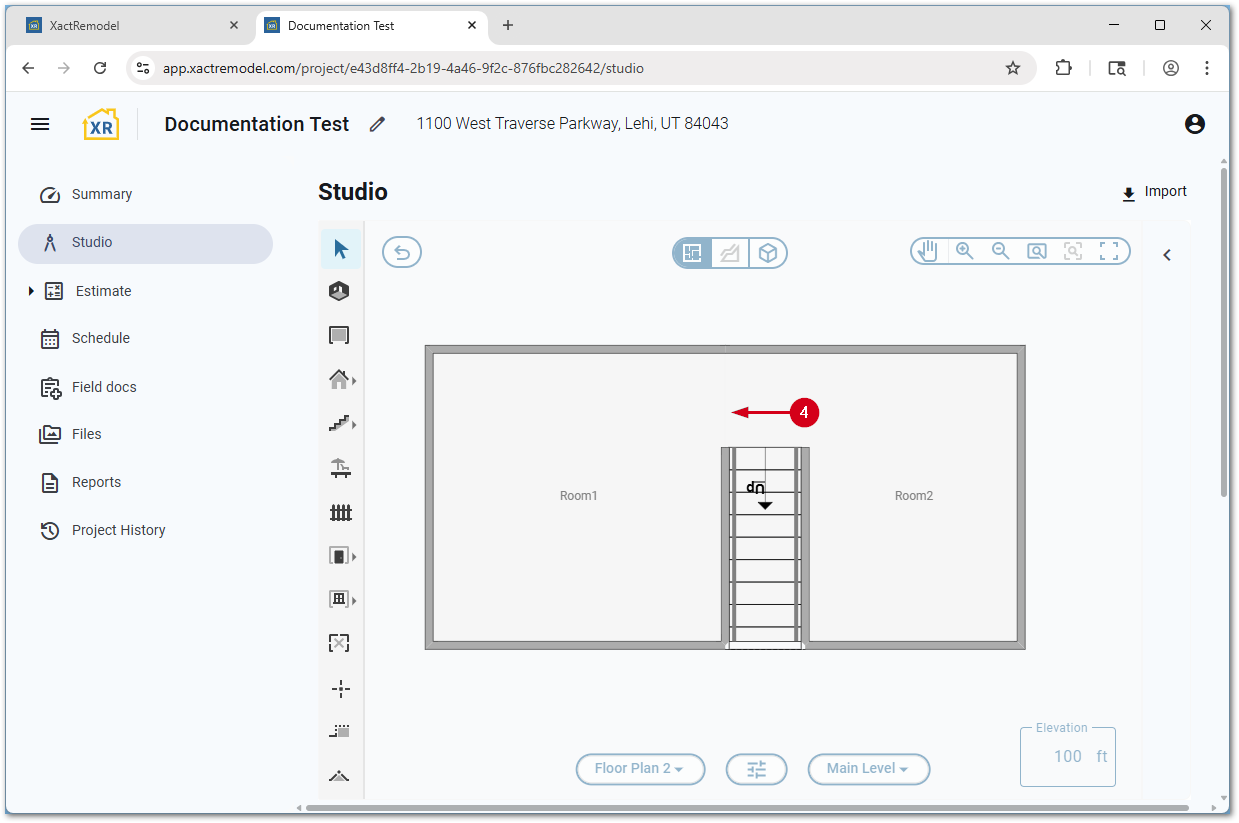Expand the Estimate section arrow
The width and height of the screenshot is (1239, 823).
[31, 291]
